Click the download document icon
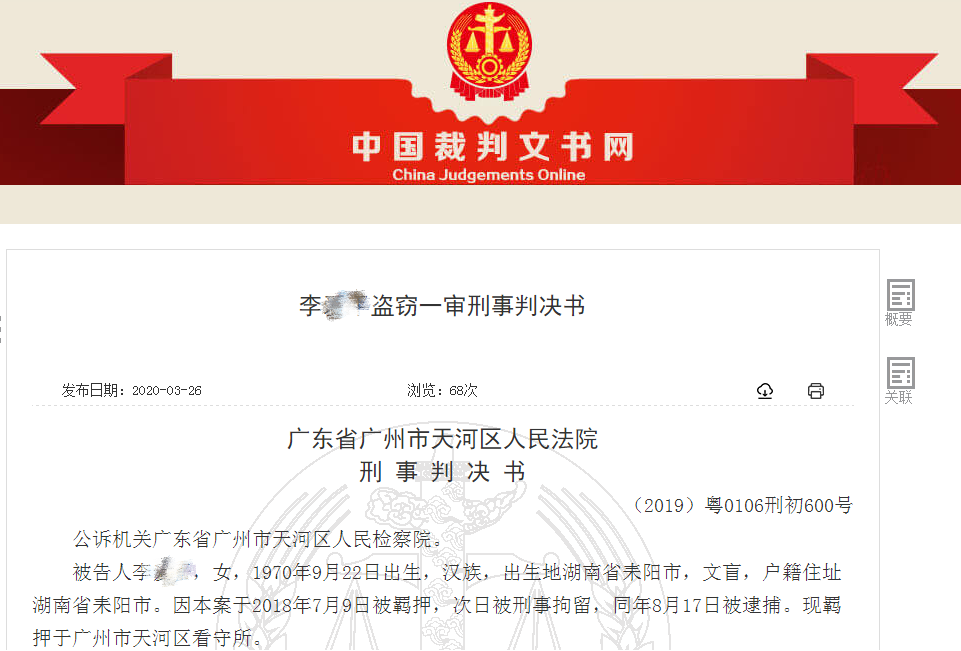Viewport: 961px width, 651px height. click(765, 390)
